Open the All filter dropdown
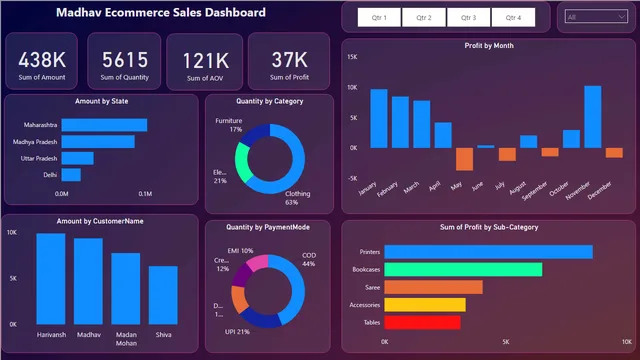Image resolution: width=640 pixels, height=360 pixels. [x=596, y=17]
